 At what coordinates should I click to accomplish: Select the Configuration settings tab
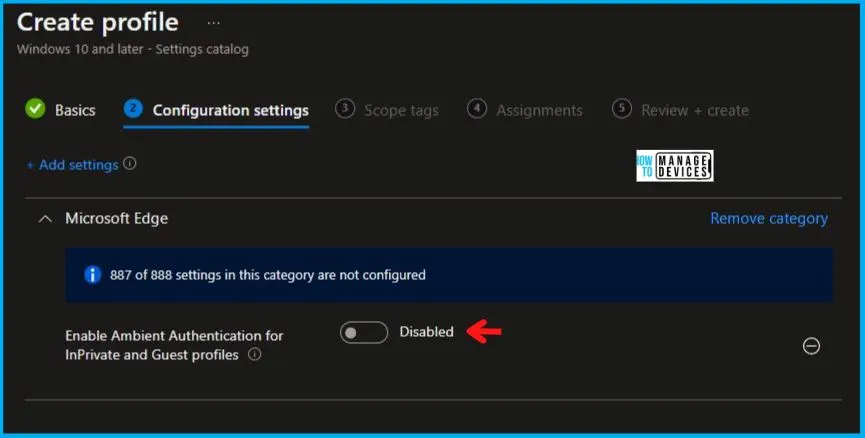tap(216, 110)
